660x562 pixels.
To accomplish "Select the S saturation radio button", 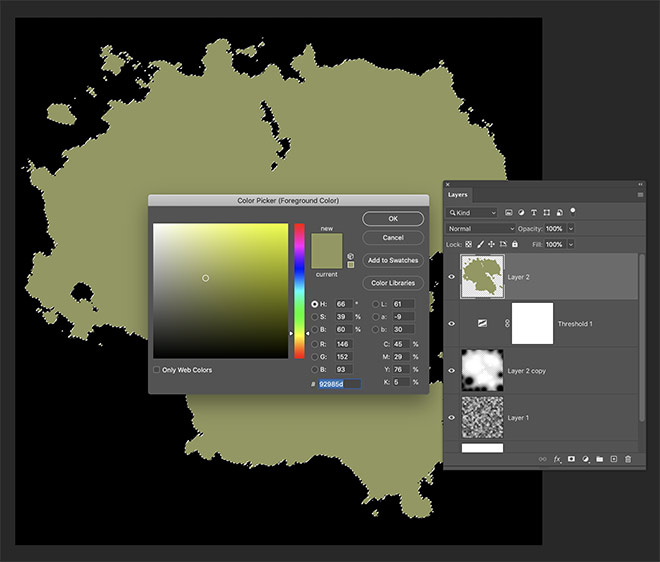I will (316, 316).
